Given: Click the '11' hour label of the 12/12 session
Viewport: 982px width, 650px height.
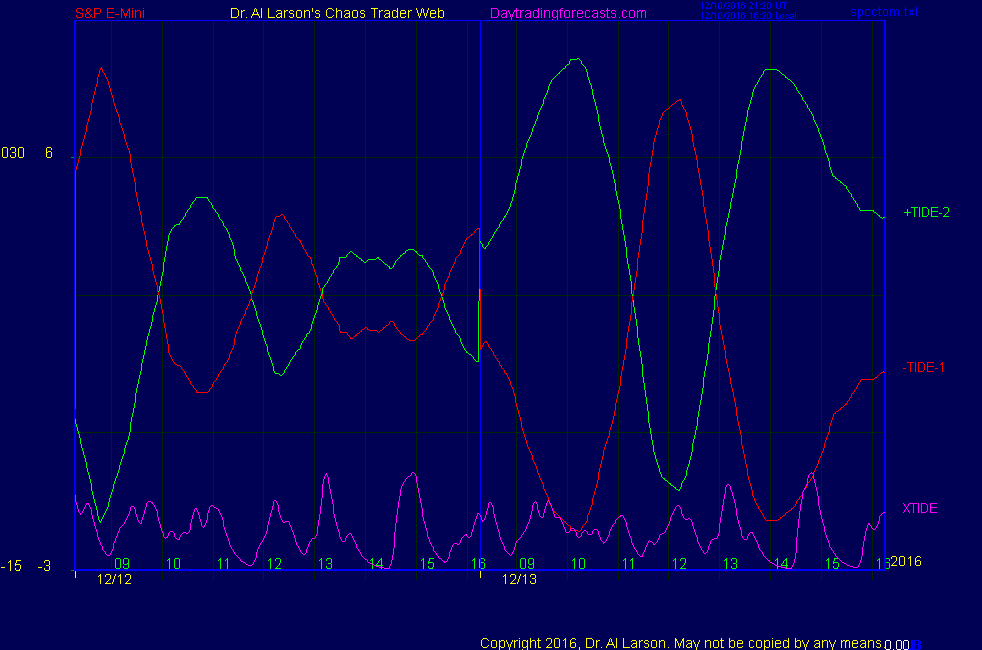Looking at the screenshot, I should click(224, 564).
